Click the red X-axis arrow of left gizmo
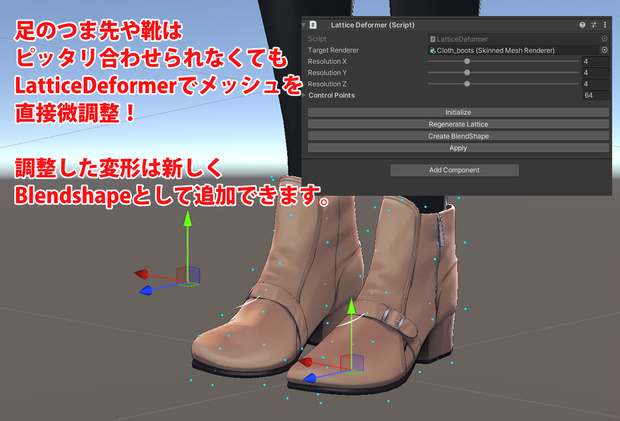The height and width of the screenshot is (421, 620). (x=141, y=274)
